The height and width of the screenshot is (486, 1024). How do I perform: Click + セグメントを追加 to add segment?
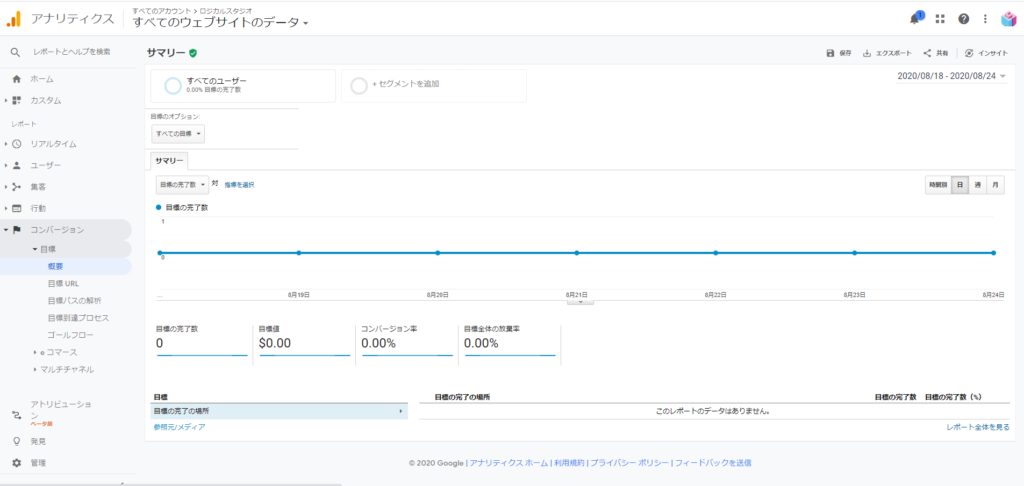[x=434, y=86]
